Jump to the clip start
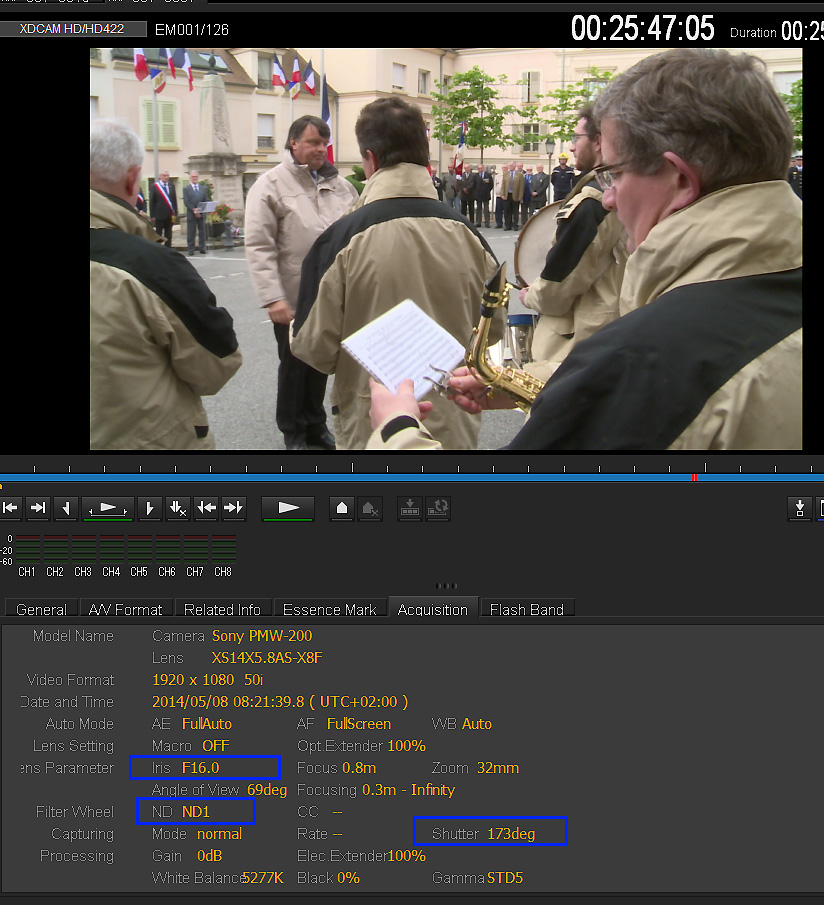Image resolution: width=824 pixels, height=905 pixels. (x=11, y=508)
